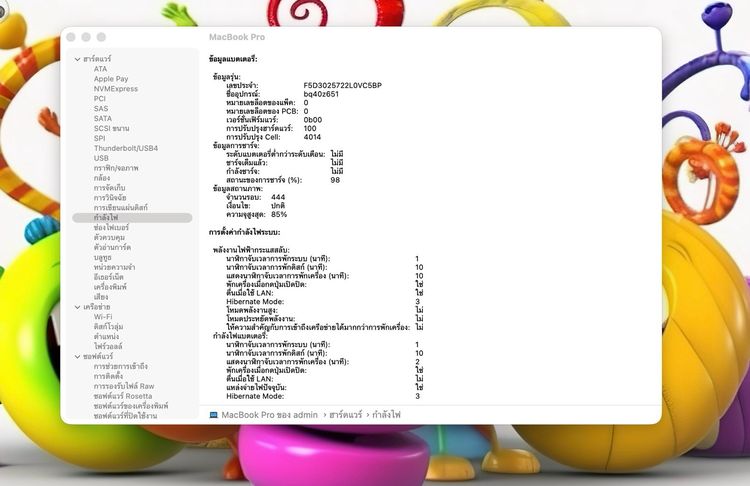Image resolution: width=750 pixels, height=486 pixels.
Task: Select the highlighted กำลังไฟ item
Action: click(x=132, y=218)
